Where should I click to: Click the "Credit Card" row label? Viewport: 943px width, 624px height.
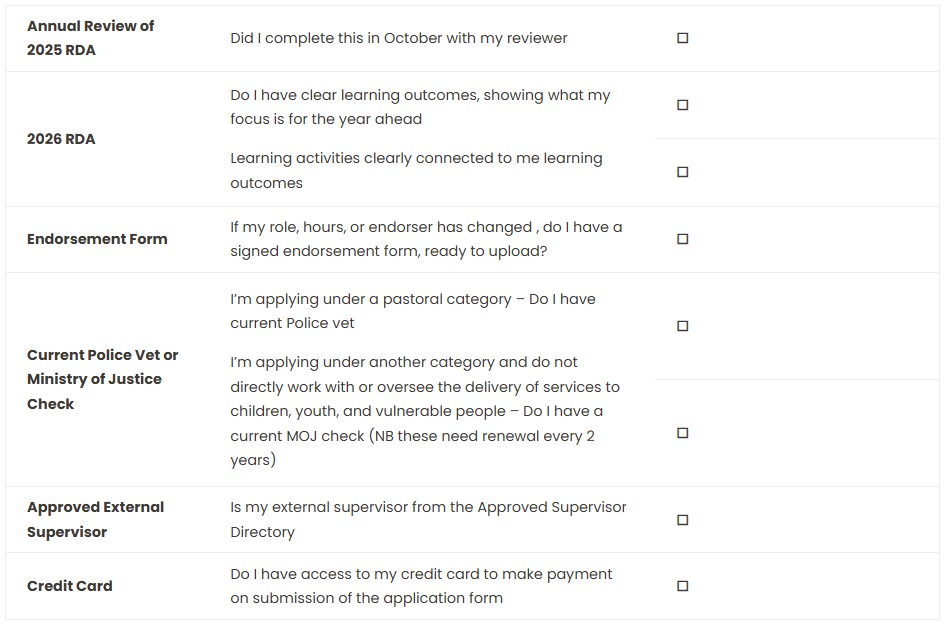click(x=69, y=586)
